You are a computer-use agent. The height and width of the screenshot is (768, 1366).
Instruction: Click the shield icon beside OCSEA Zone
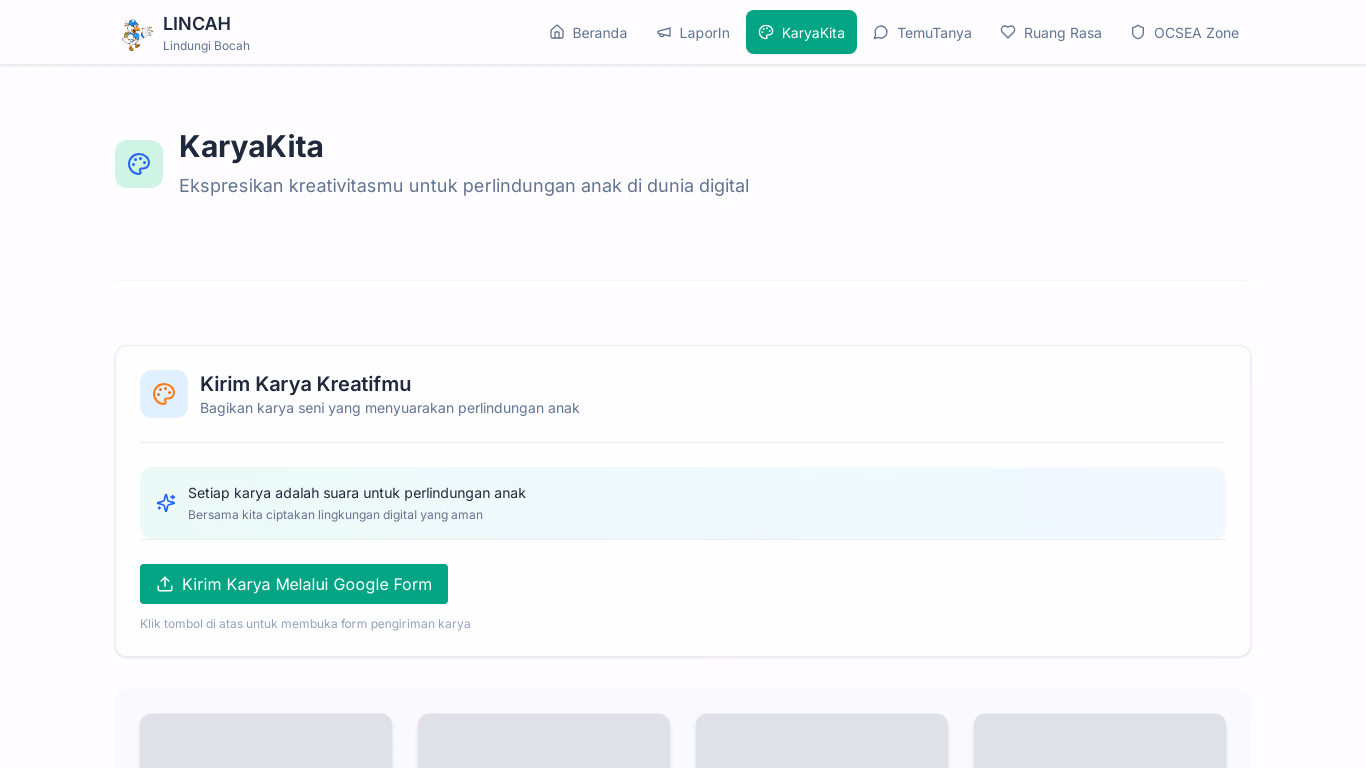pyautogui.click(x=1138, y=32)
